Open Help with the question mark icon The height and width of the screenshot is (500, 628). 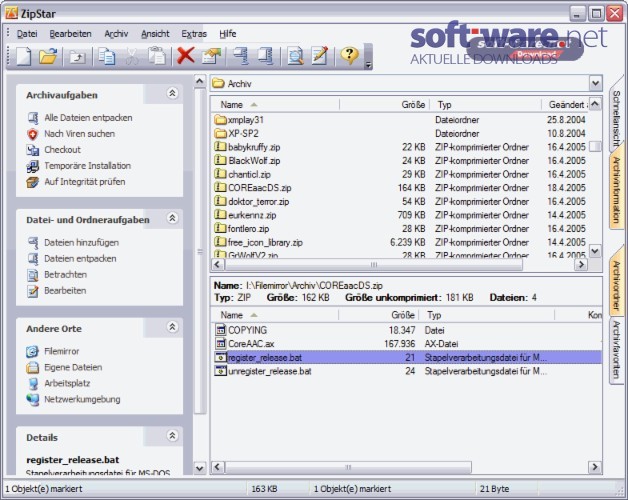(x=350, y=55)
